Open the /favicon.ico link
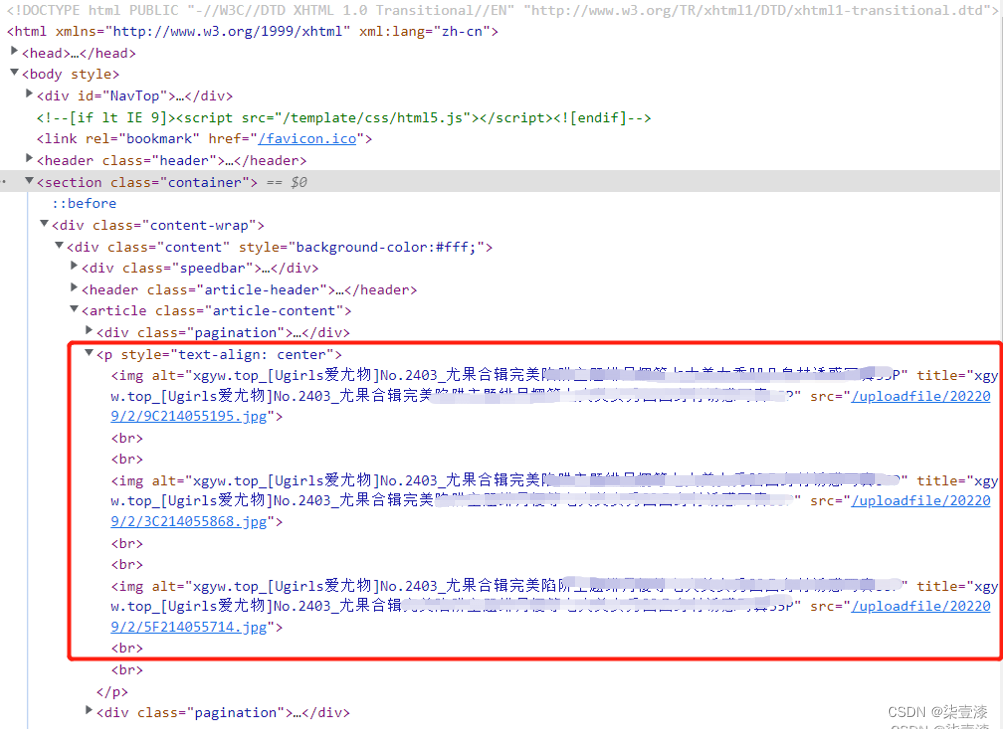 tap(307, 139)
